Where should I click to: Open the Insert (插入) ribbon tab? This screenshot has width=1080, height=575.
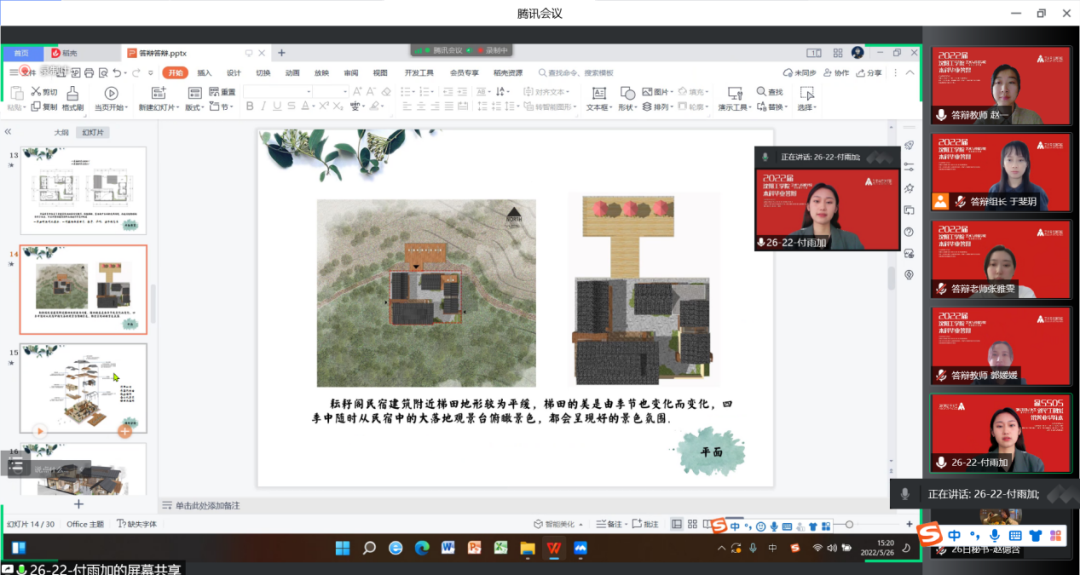205,73
